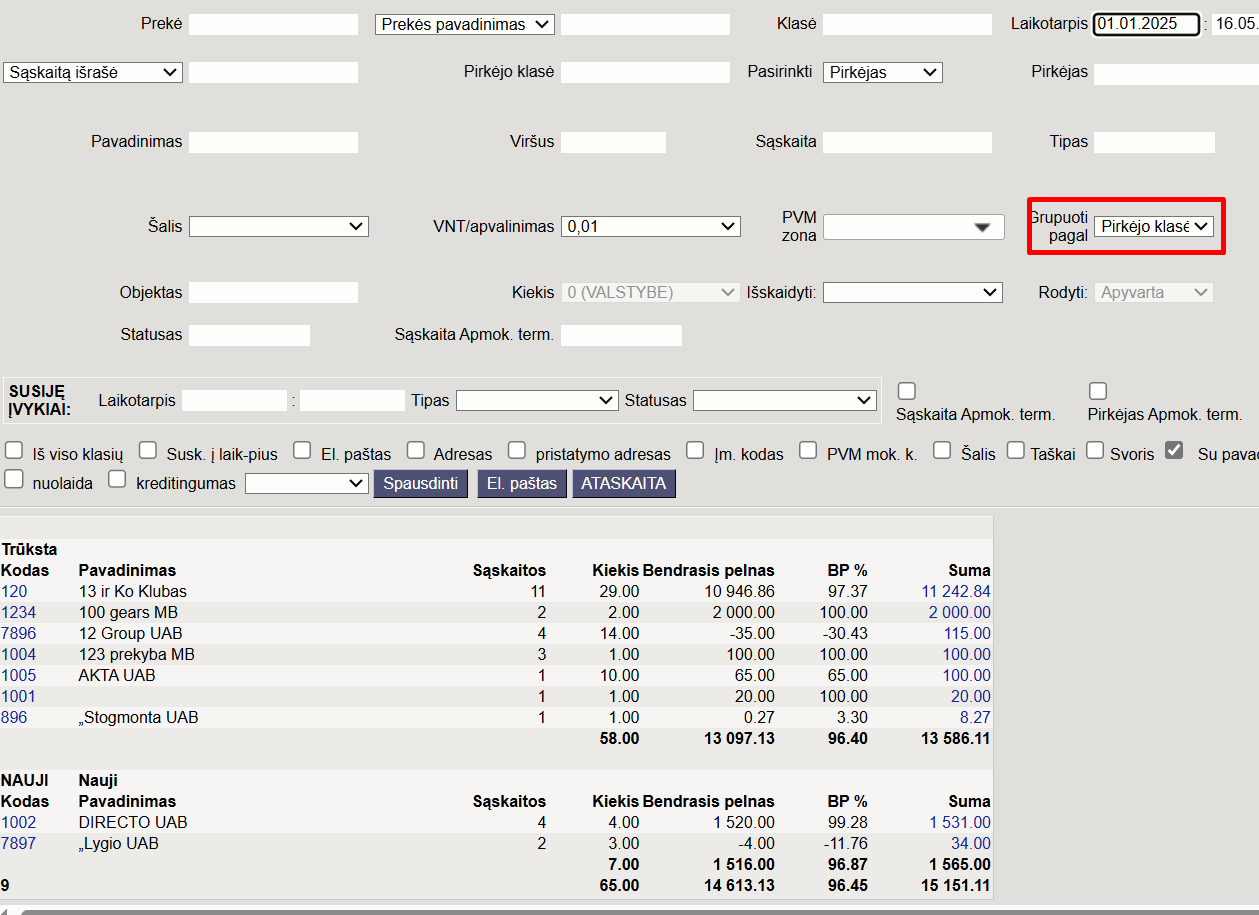The width and height of the screenshot is (1259, 915).
Task: Uncheck the Su pavadinimu checkbox
Action: 1174,451
